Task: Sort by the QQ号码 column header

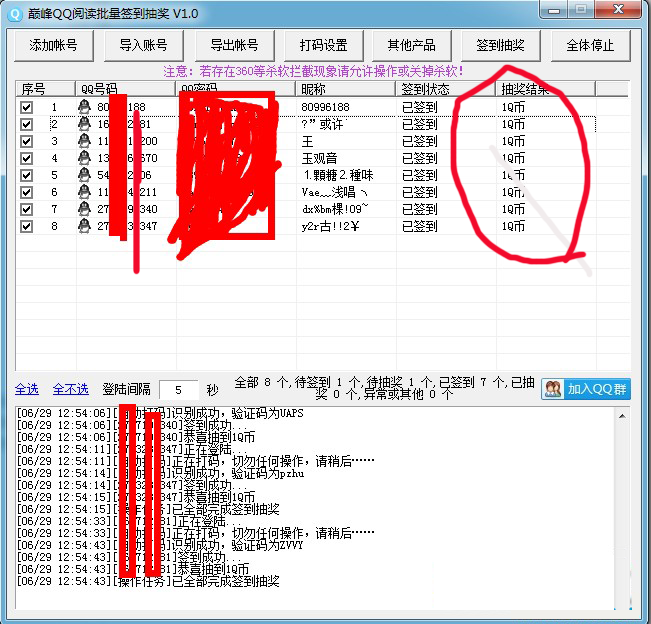Action: 125,89
